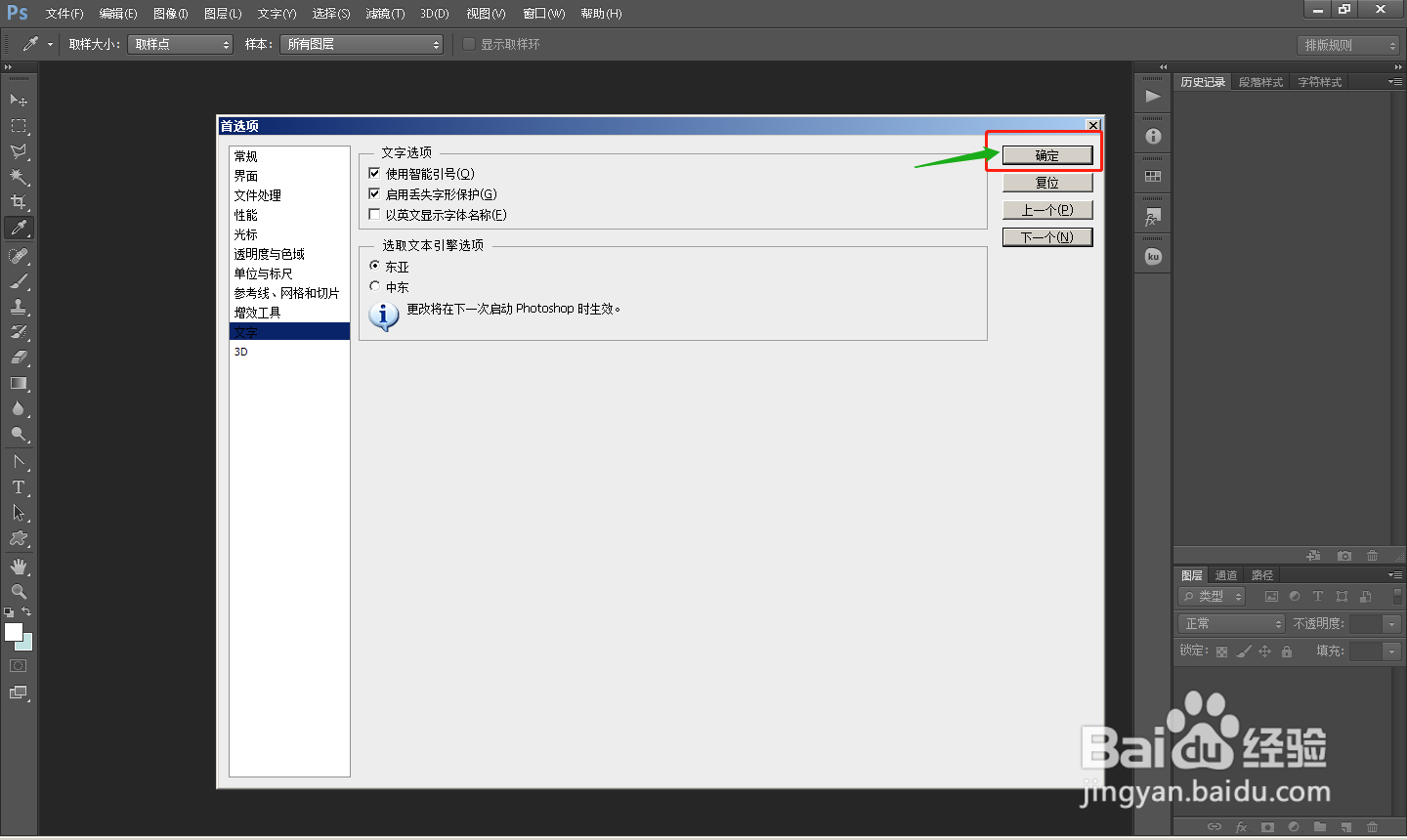Enable 以英文显示字体名称 checkbox
Viewport: 1407px width, 840px height.
click(x=374, y=214)
